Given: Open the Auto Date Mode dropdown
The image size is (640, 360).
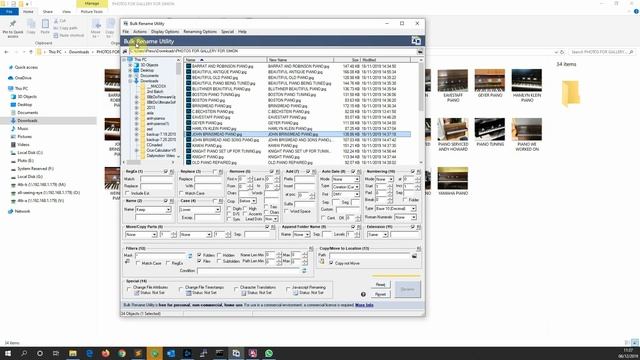Looking at the screenshot, I should (x=345, y=179).
